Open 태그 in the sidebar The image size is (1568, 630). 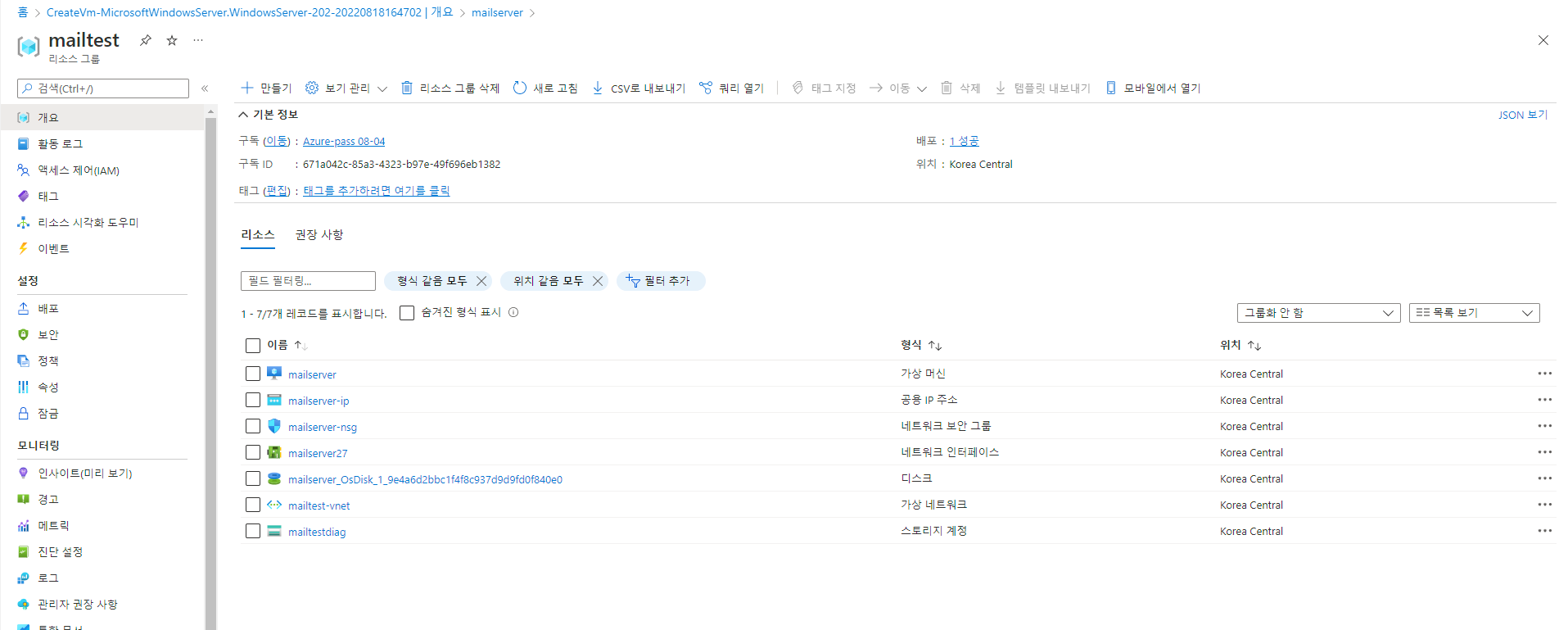[102, 196]
